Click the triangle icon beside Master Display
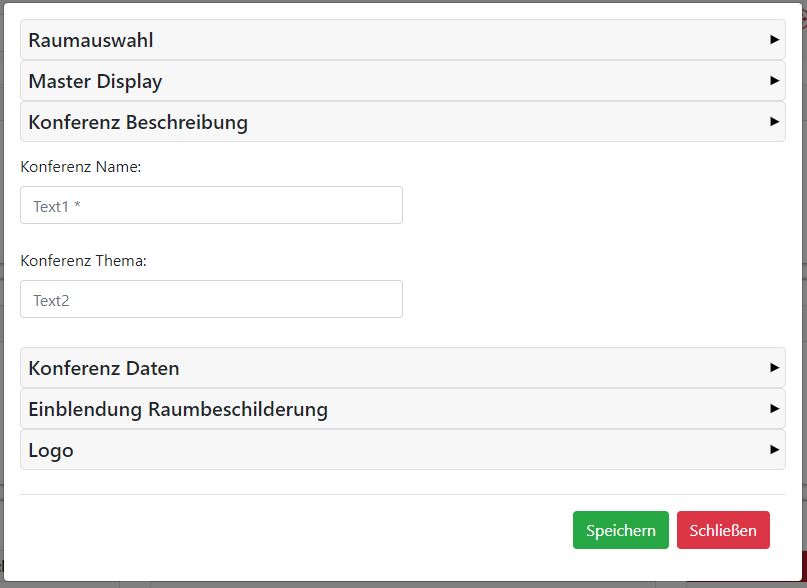 click(774, 81)
